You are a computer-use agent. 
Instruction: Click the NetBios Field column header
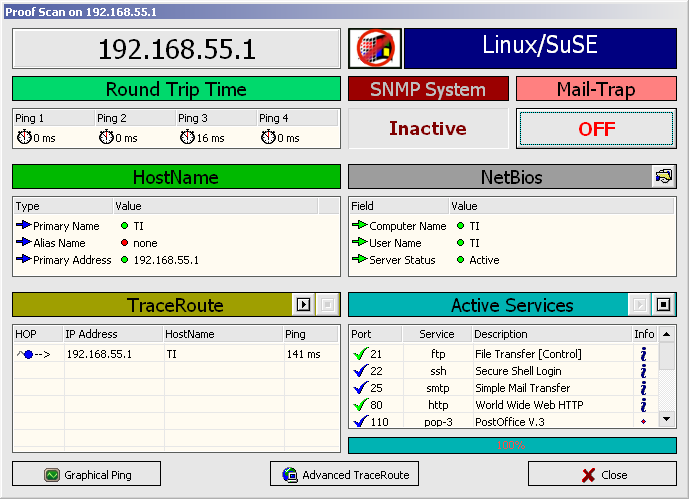(x=399, y=206)
